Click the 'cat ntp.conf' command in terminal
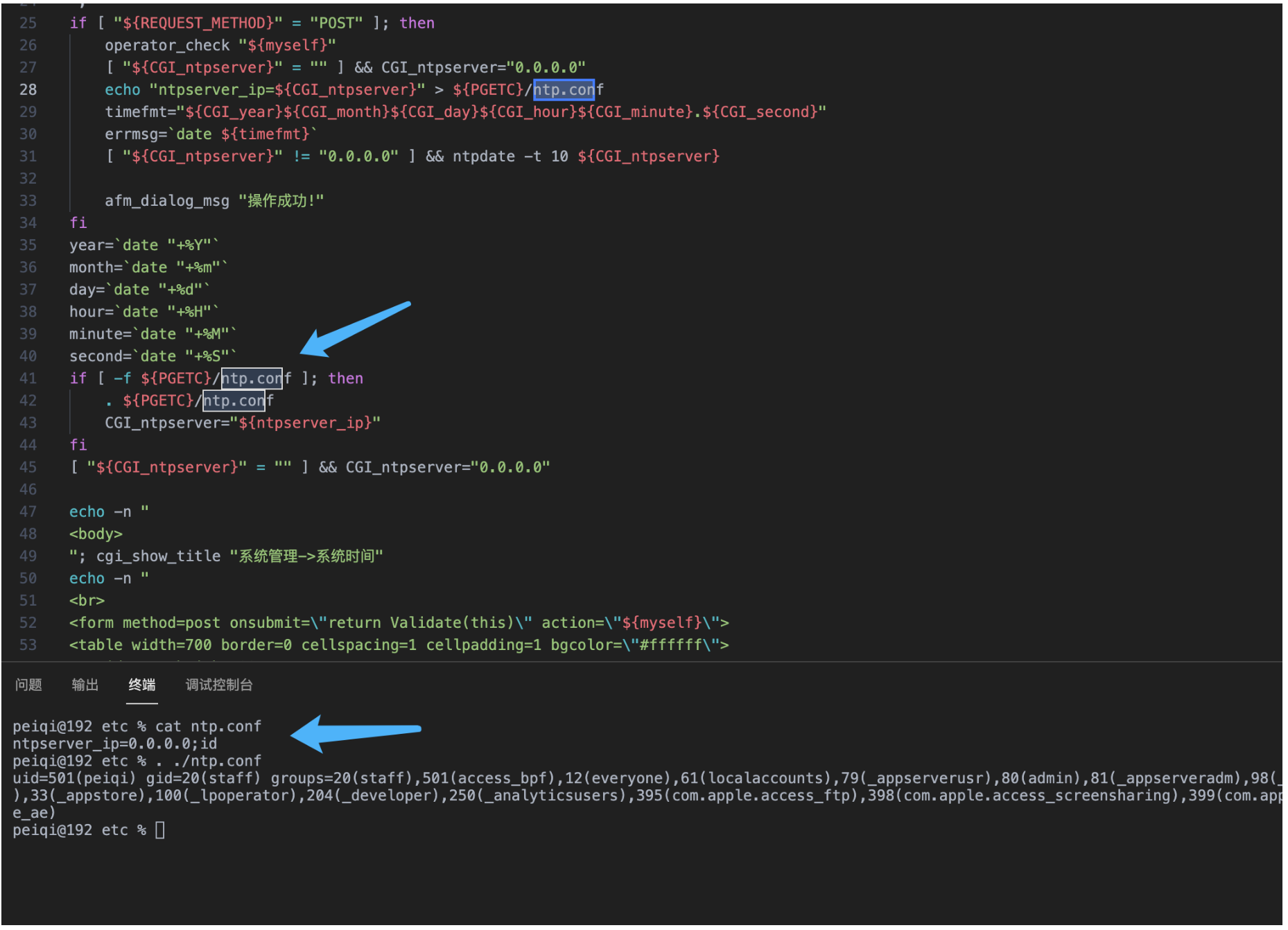This screenshot has height=930, width=1288. (x=208, y=726)
